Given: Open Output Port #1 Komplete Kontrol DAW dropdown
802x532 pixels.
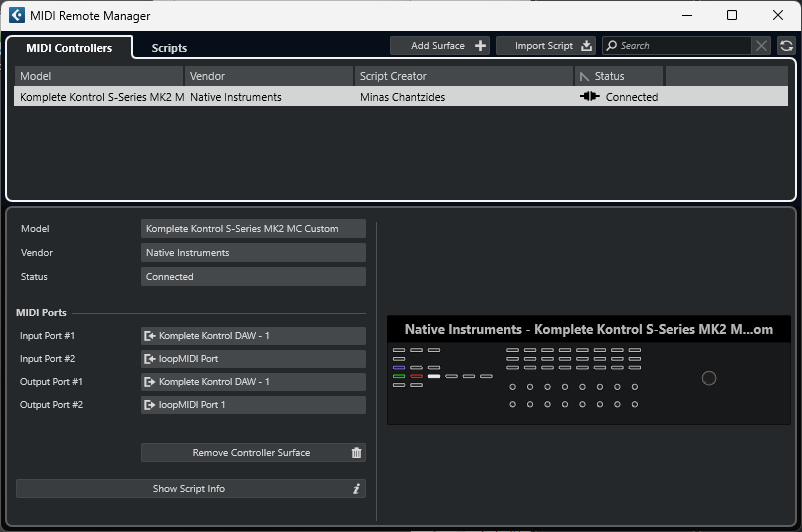Looking at the screenshot, I should click(x=253, y=382).
